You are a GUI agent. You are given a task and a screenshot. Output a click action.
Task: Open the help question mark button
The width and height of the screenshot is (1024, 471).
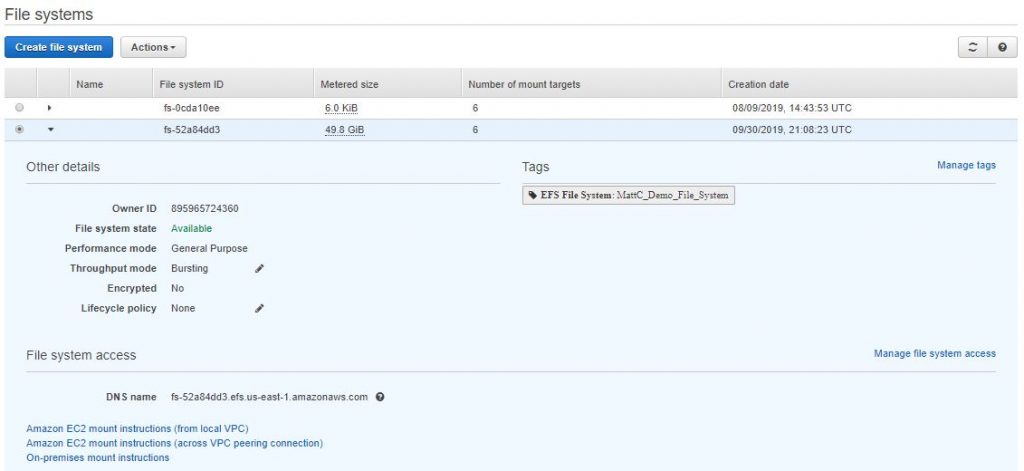point(1002,48)
